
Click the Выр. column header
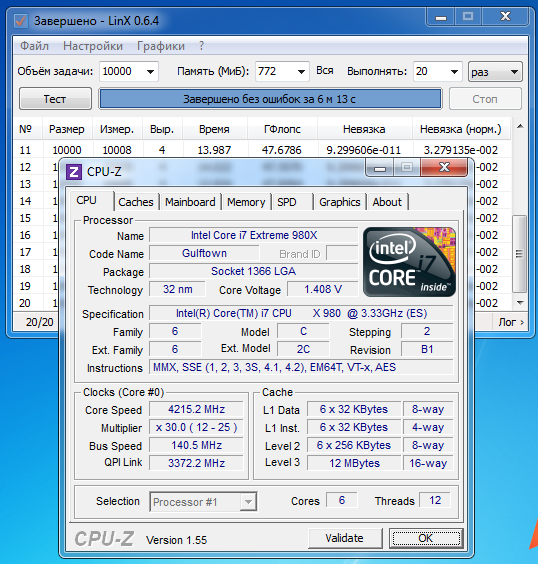pyautogui.click(x=162, y=129)
